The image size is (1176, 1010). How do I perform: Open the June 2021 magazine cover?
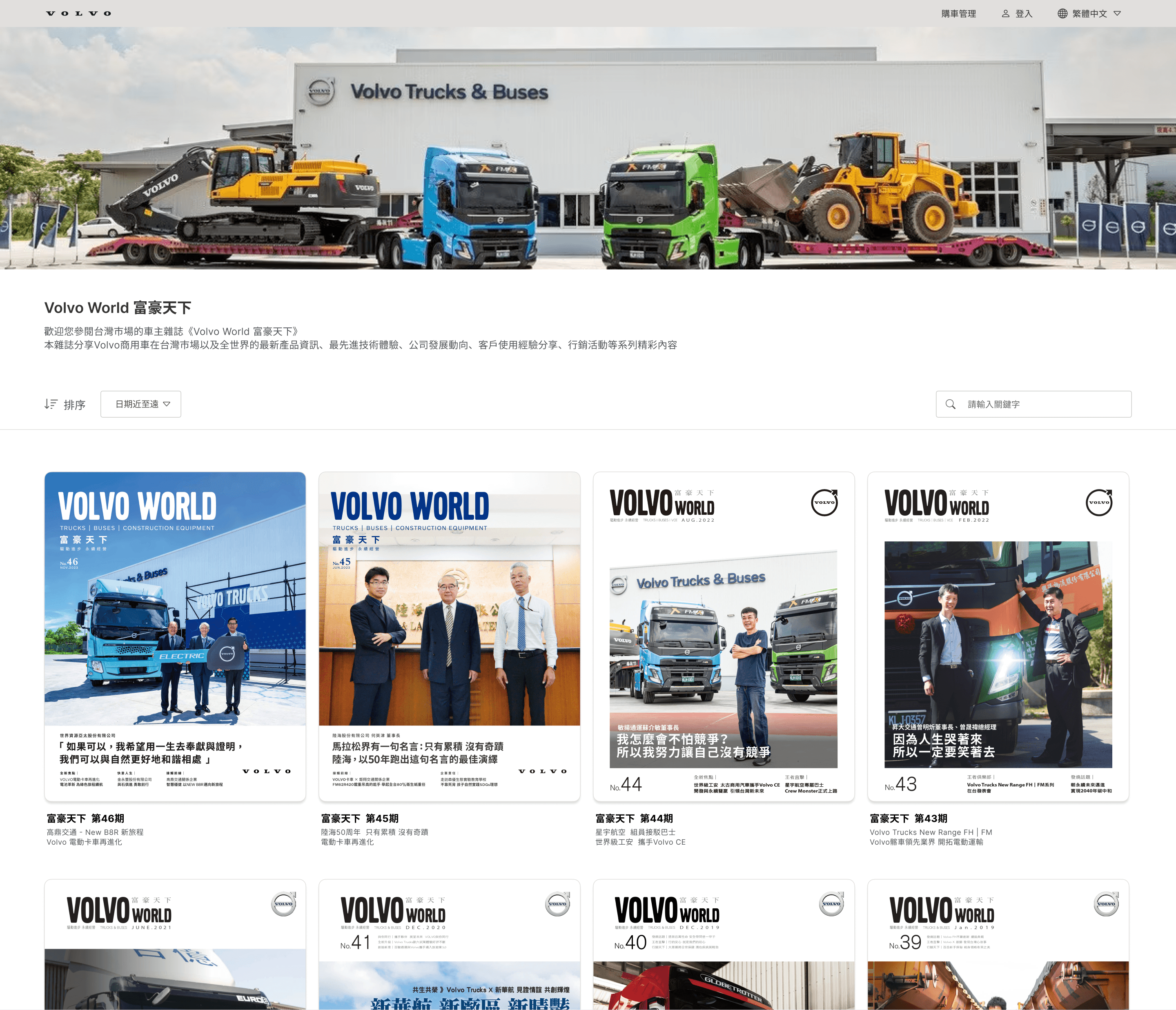pyautogui.click(x=175, y=945)
